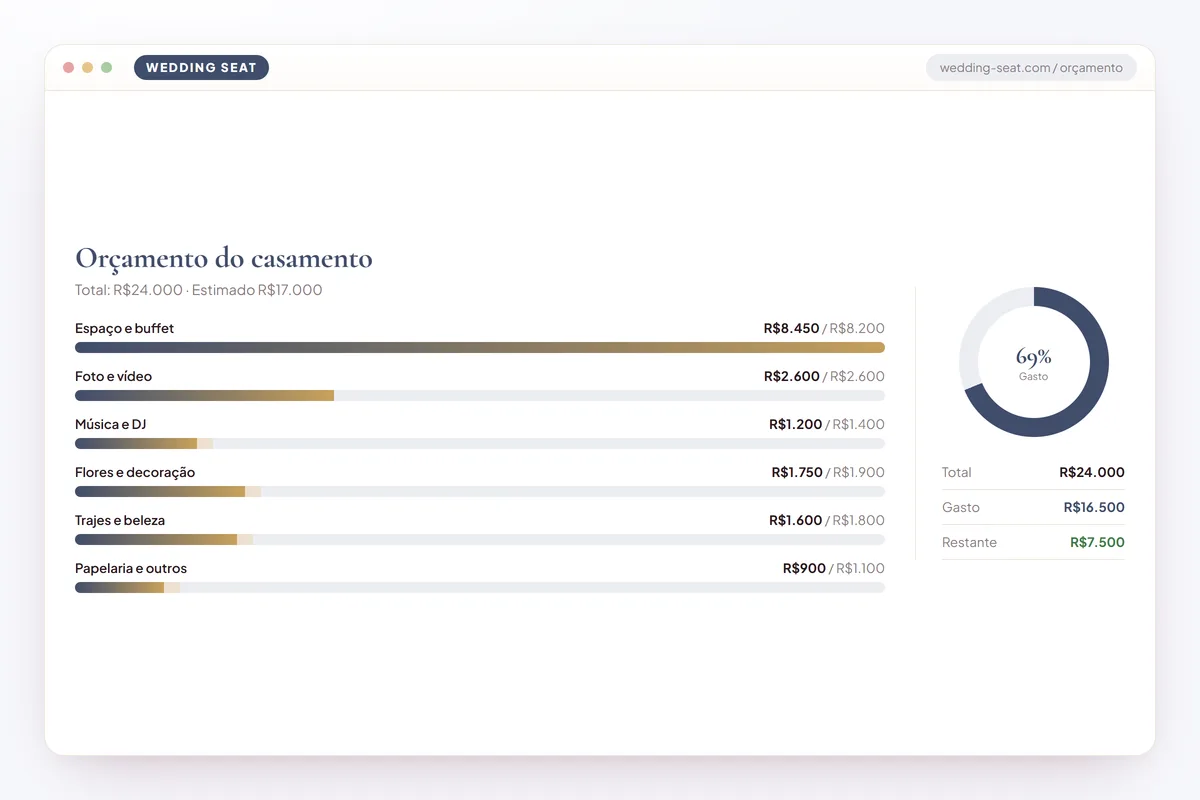
Task: Click the 69% Gasto donut chart
Action: [1034, 362]
